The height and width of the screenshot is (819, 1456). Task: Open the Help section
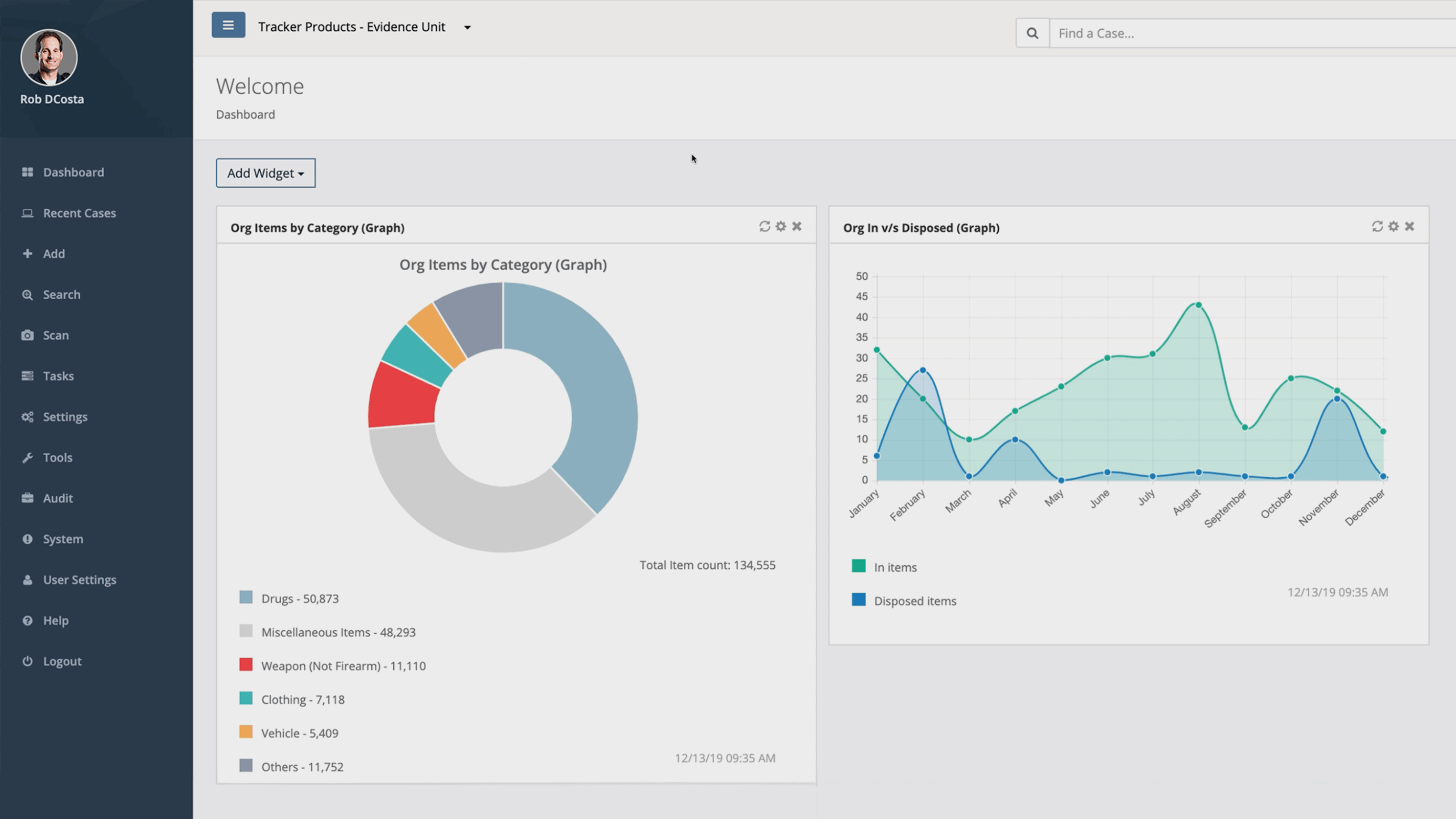pyautogui.click(x=55, y=620)
